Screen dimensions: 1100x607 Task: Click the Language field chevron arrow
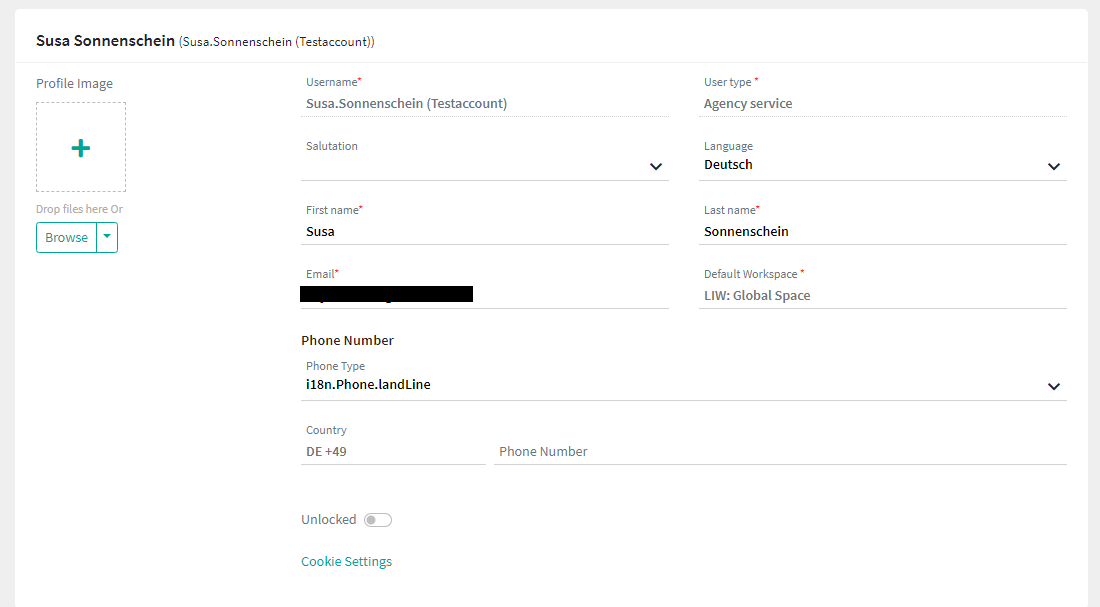pyautogui.click(x=1053, y=167)
